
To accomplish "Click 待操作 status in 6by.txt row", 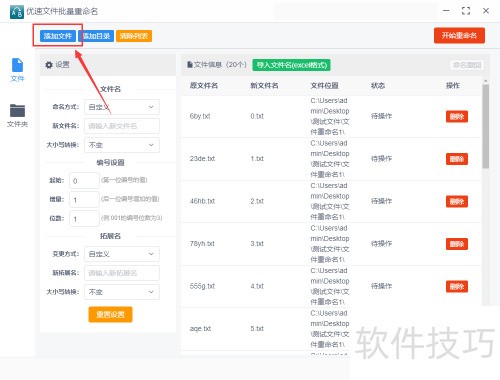I will [x=381, y=116].
